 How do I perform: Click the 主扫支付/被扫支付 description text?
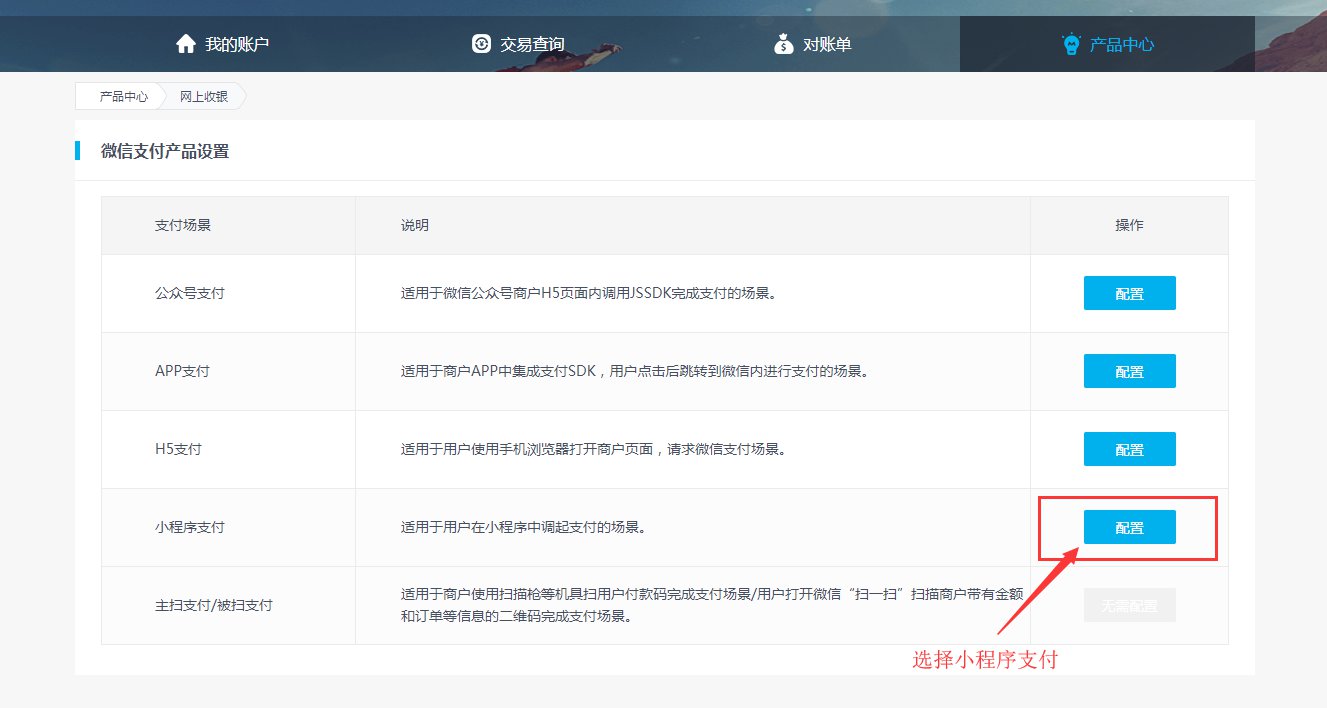pos(712,606)
